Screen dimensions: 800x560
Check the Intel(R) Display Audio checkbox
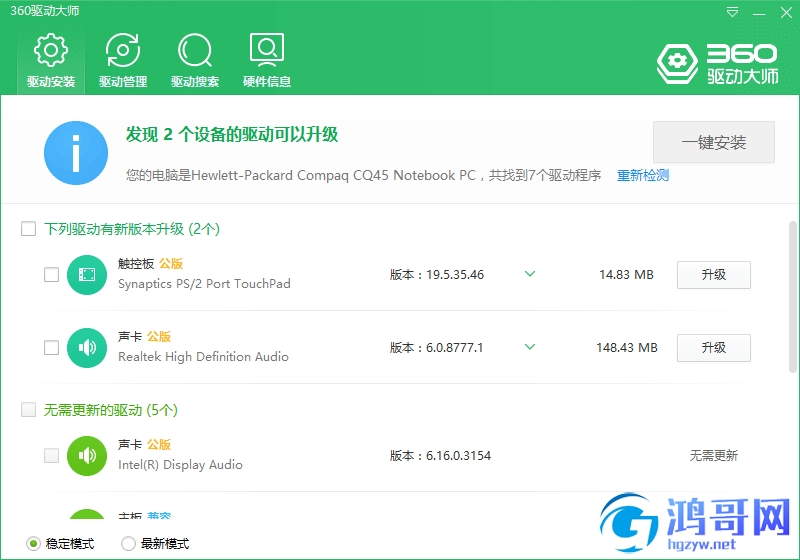point(52,455)
